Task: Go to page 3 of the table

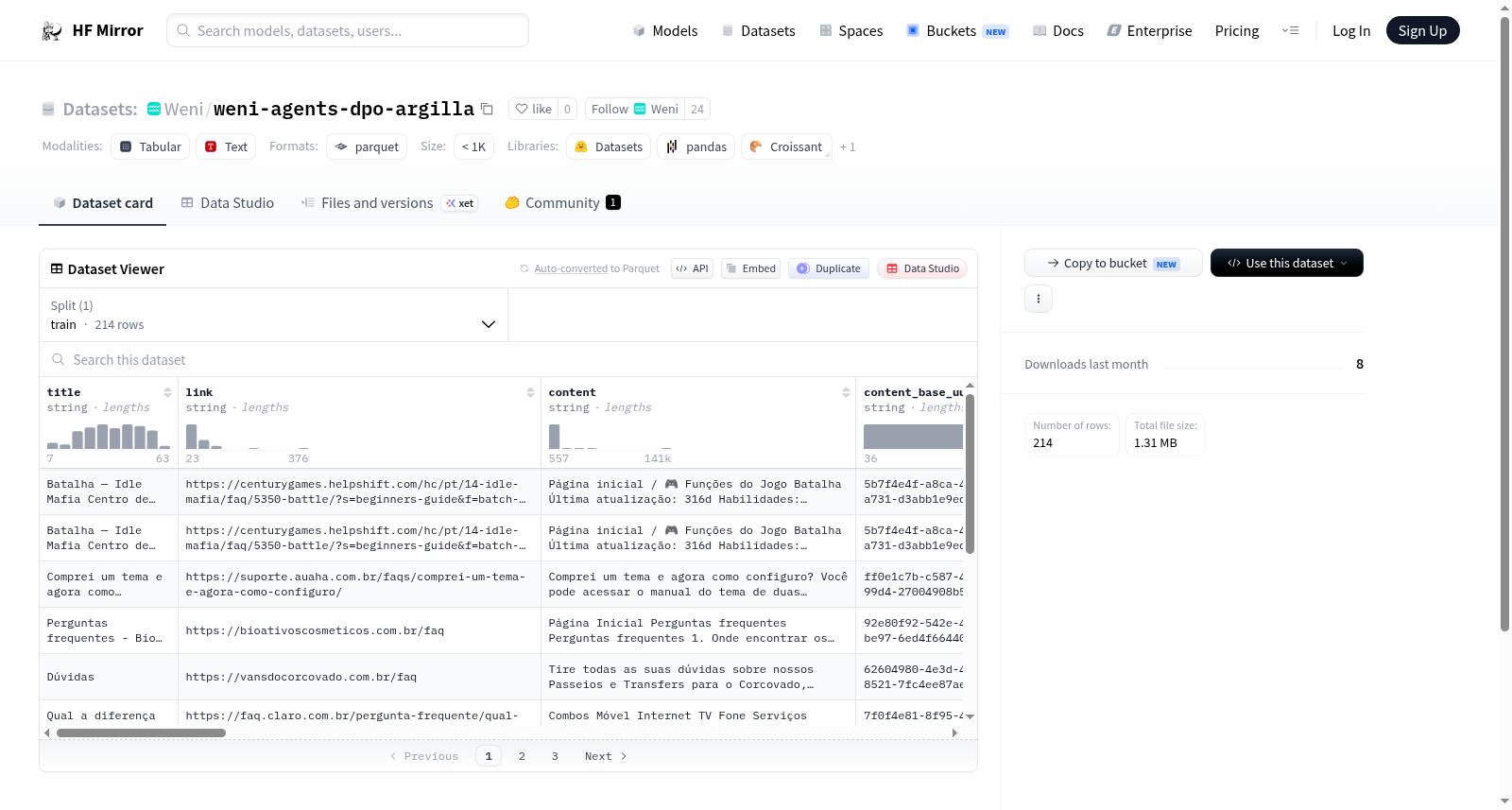Action: pos(555,756)
